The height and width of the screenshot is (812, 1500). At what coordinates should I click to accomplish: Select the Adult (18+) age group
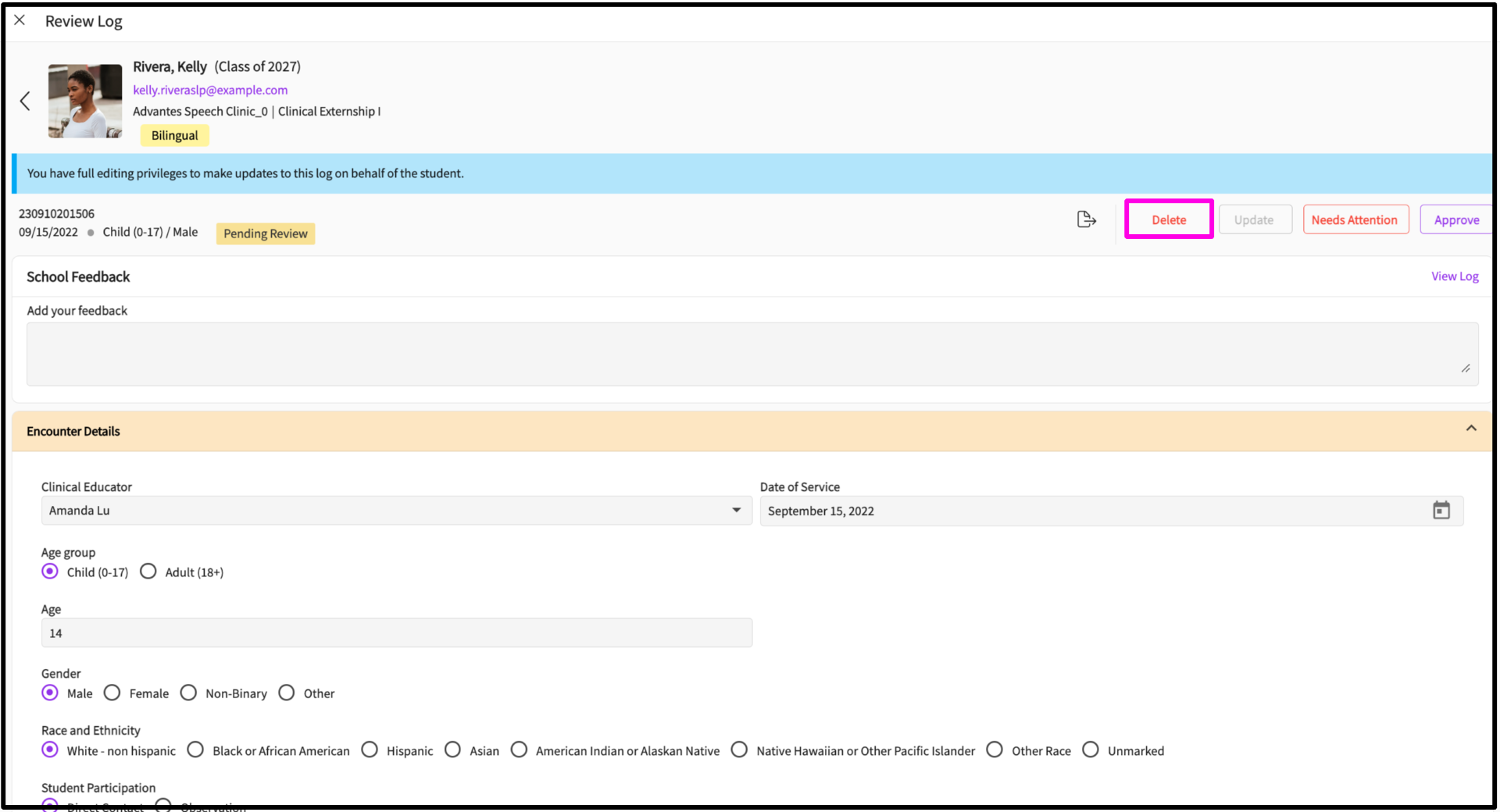pos(148,572)
